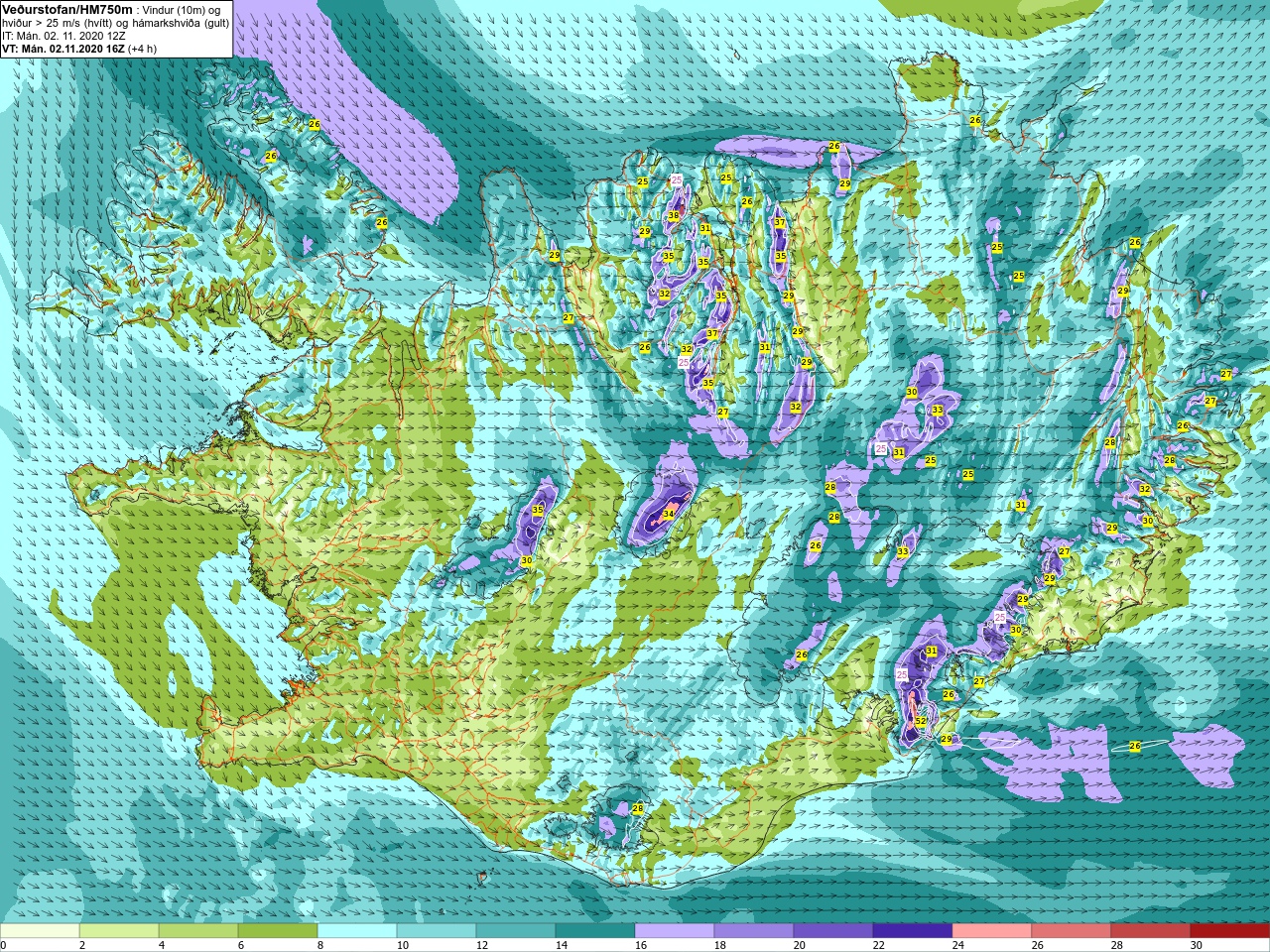
Task: Select the 2–4 light green legend swatch
Action: tap(119, 931)
